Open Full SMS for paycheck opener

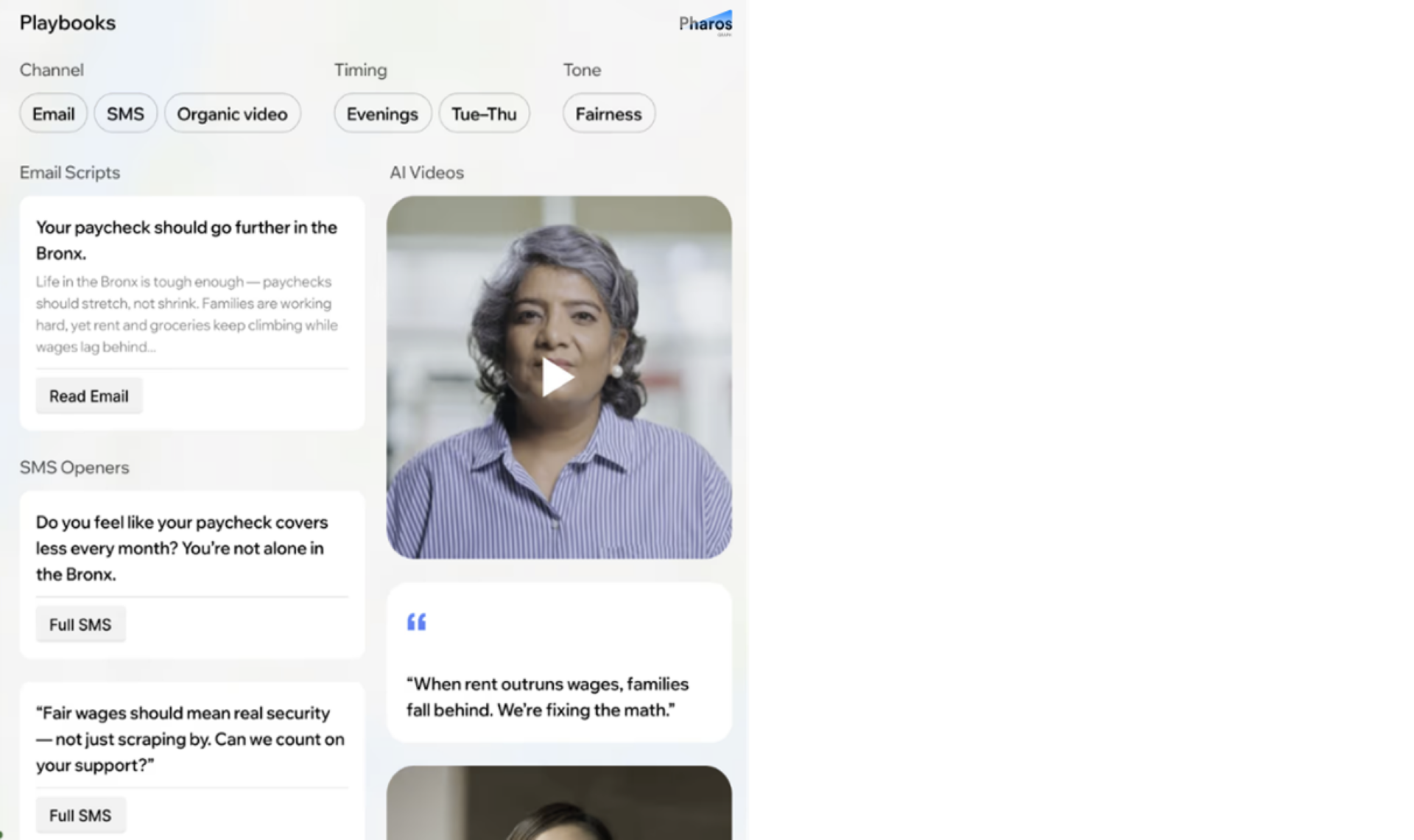click(x=80, y=624)
